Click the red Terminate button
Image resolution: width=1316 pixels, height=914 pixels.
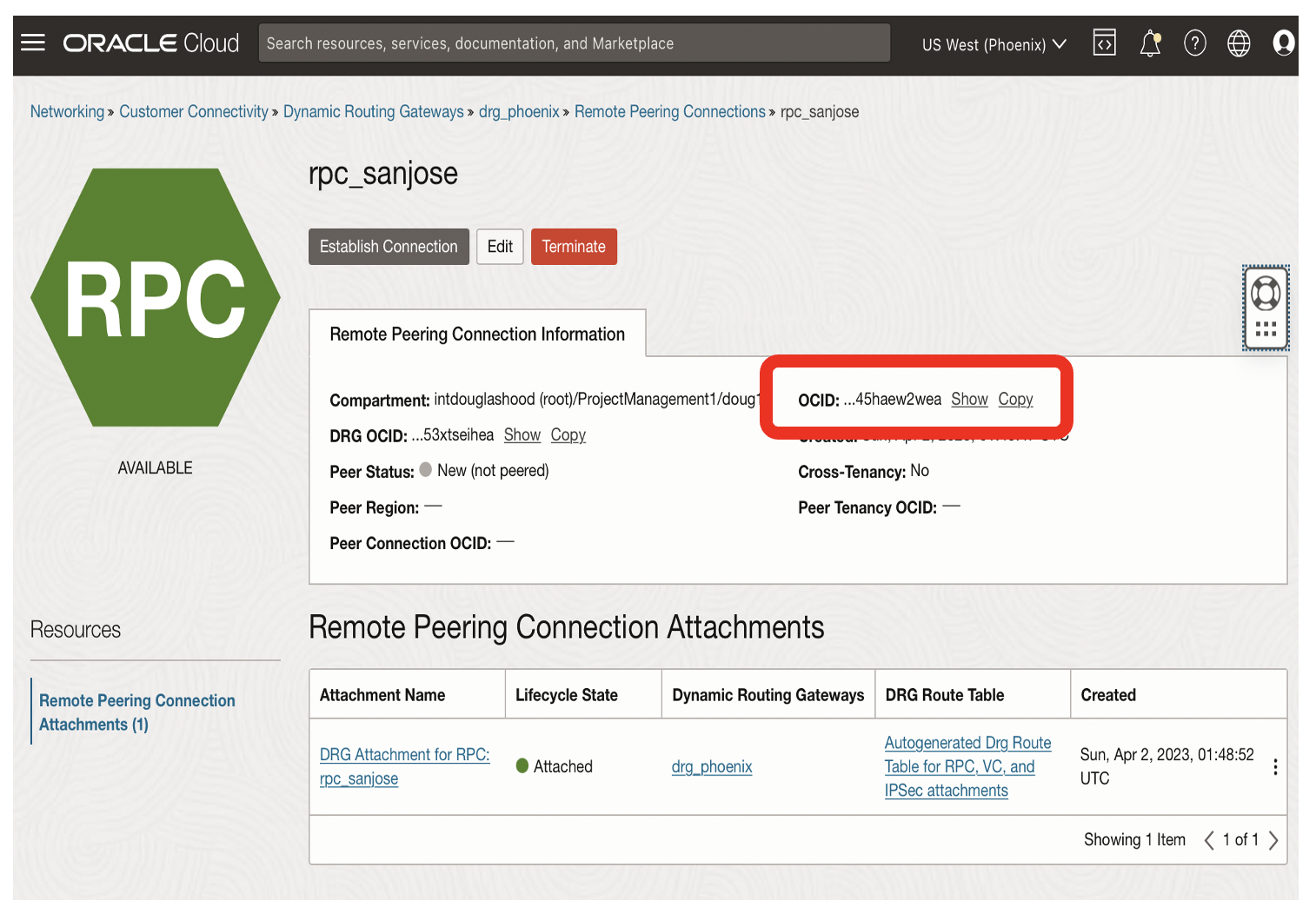(574, 247)
